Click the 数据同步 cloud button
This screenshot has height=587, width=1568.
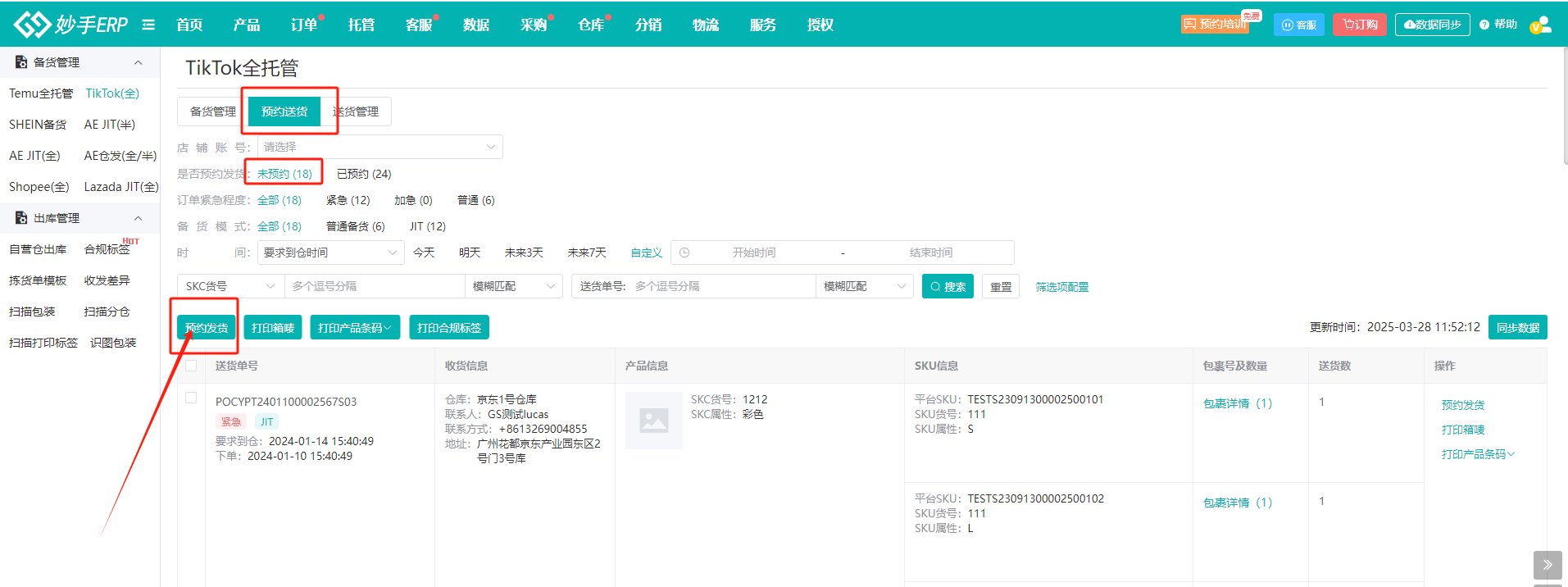click(1433, 25)
